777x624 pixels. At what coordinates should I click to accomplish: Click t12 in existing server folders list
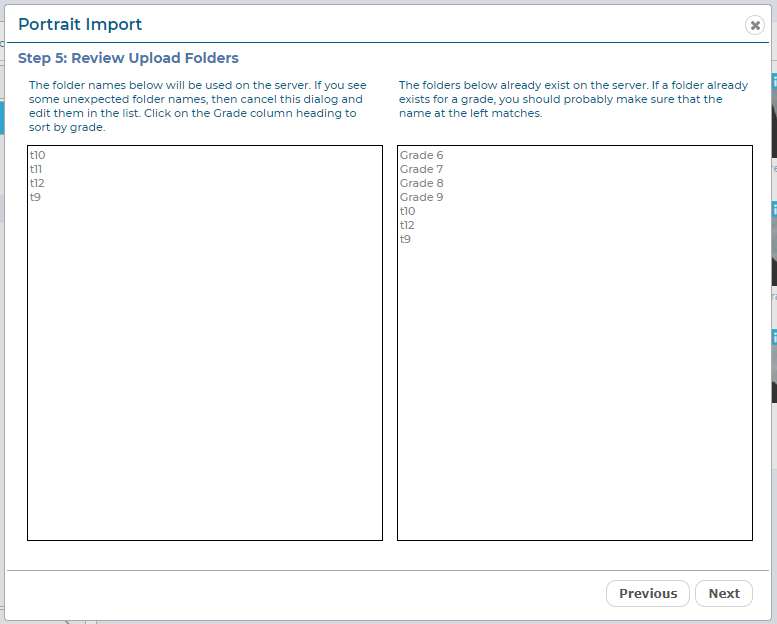pyautogui.click(x=407, y=225)
